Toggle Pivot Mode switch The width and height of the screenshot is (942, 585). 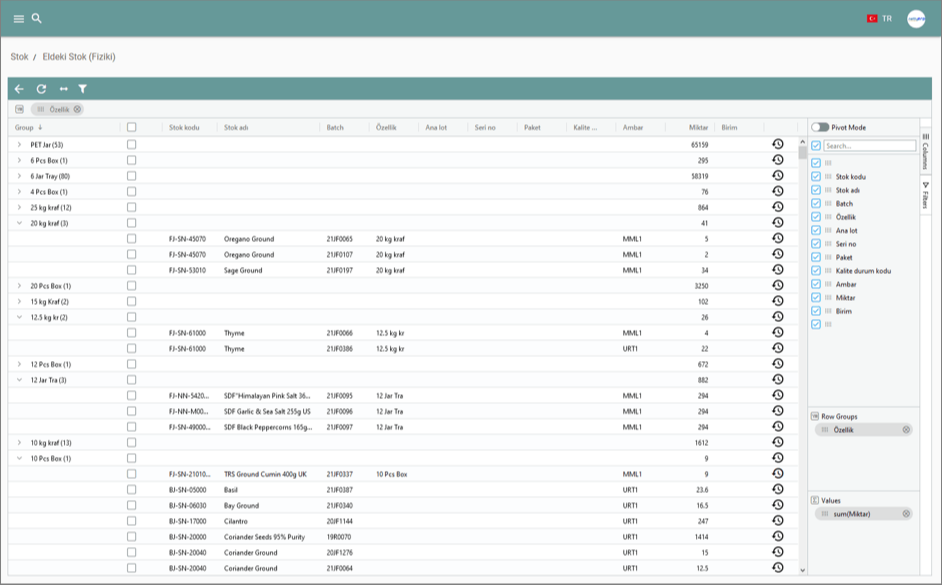tap(820, 127)
